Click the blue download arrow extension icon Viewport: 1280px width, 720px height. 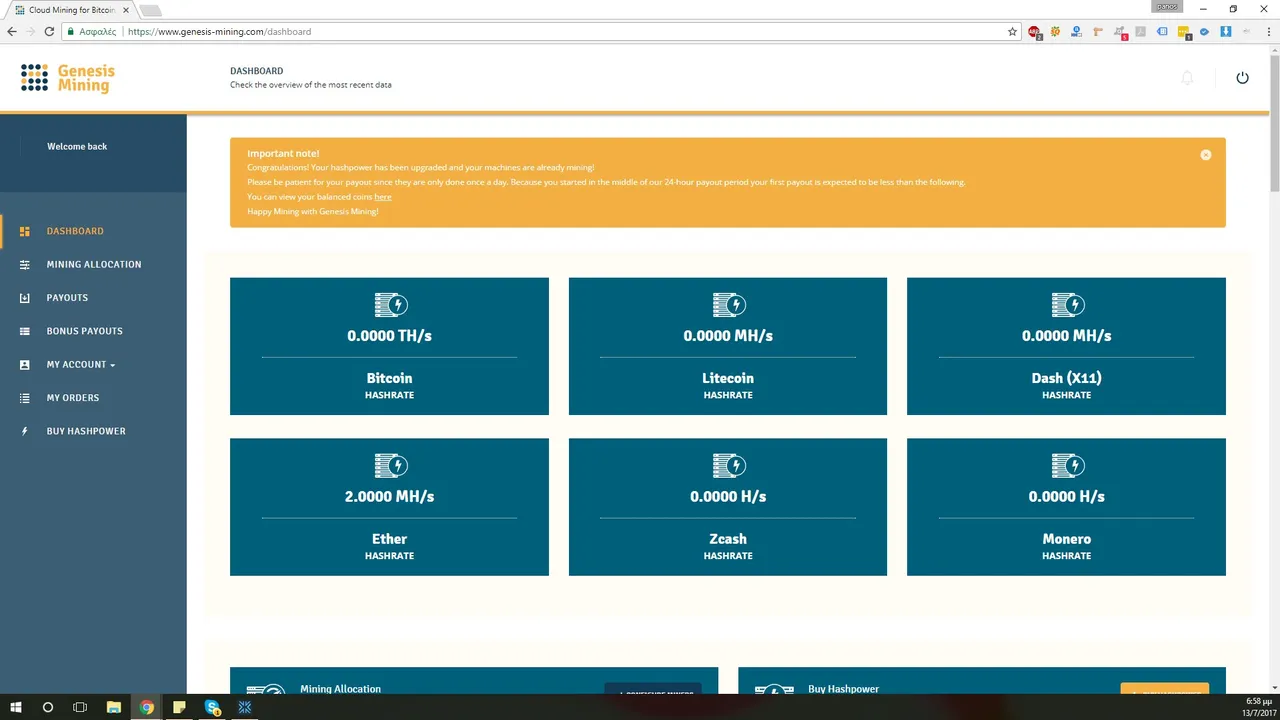point(1226,32)
